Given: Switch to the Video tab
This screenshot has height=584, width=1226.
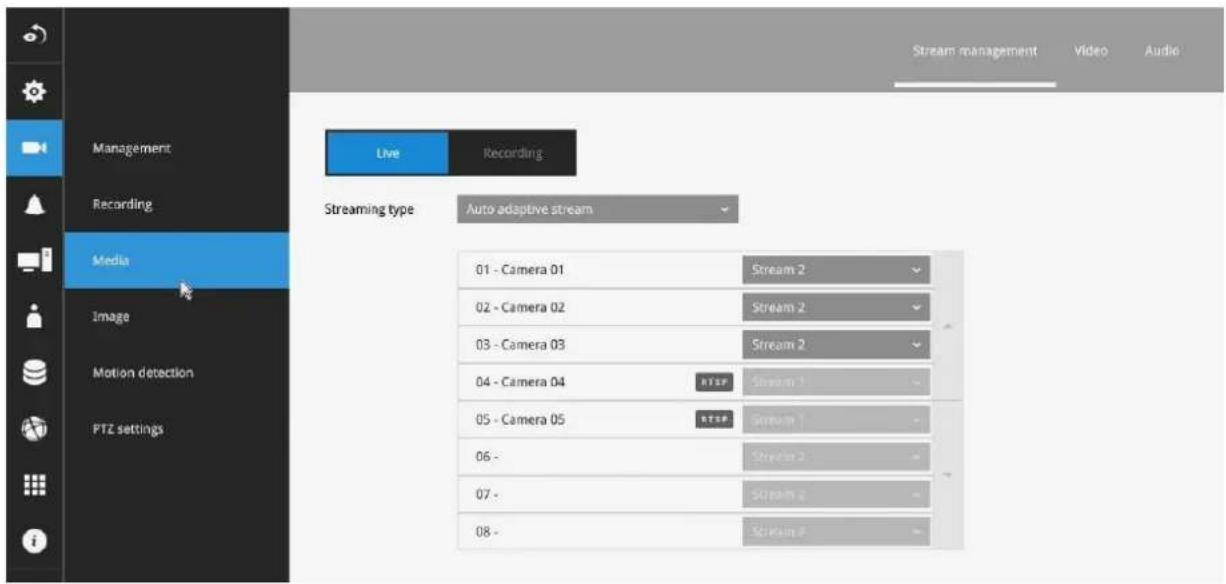Looking at the screenshot, I should 1091,51.
